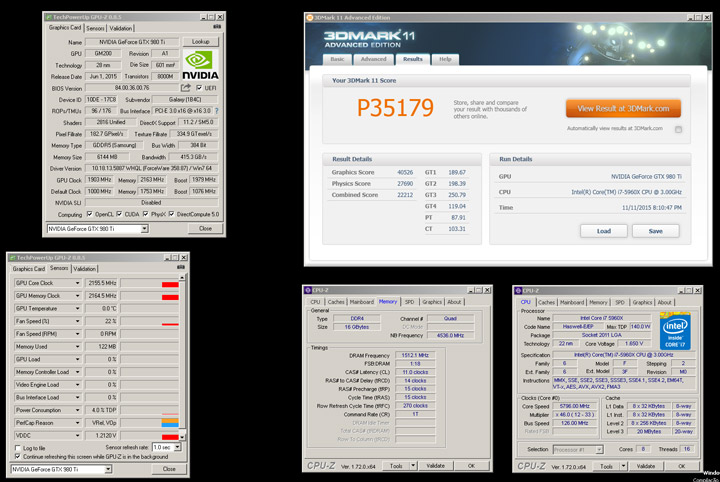The image size is (720, 482).
Task: Click the camera icon in GPU-Z Sensors window
Action: (x=181, y=267)
